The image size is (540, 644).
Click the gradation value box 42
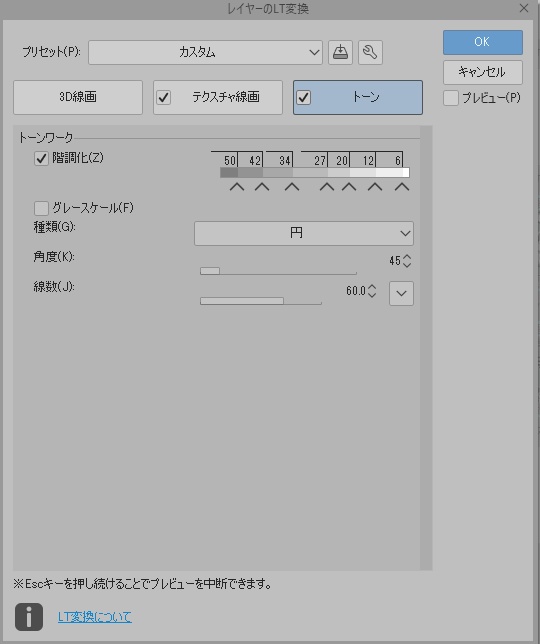click(x=250, y=159)
